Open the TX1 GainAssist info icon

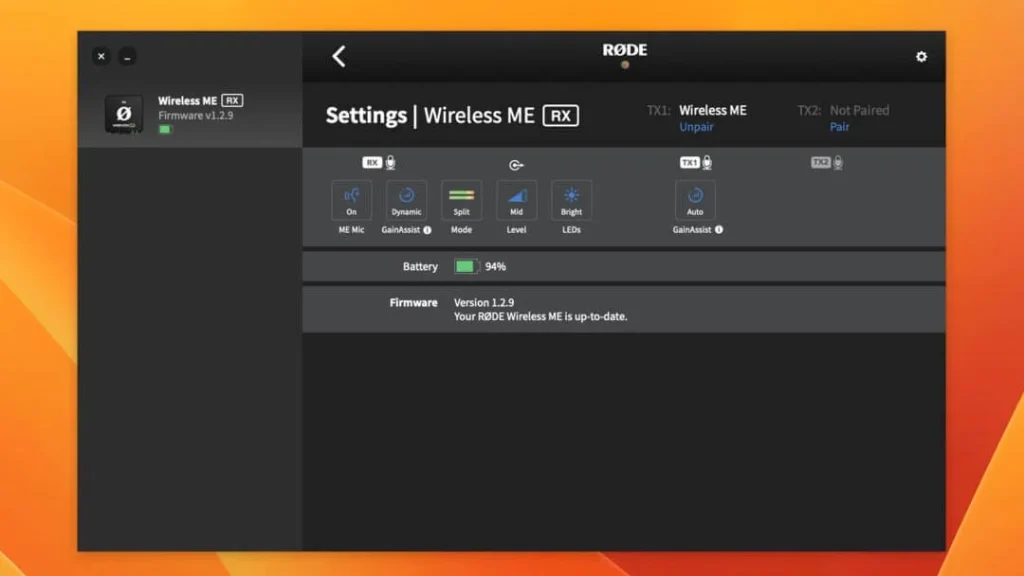(x=718, y=230)
